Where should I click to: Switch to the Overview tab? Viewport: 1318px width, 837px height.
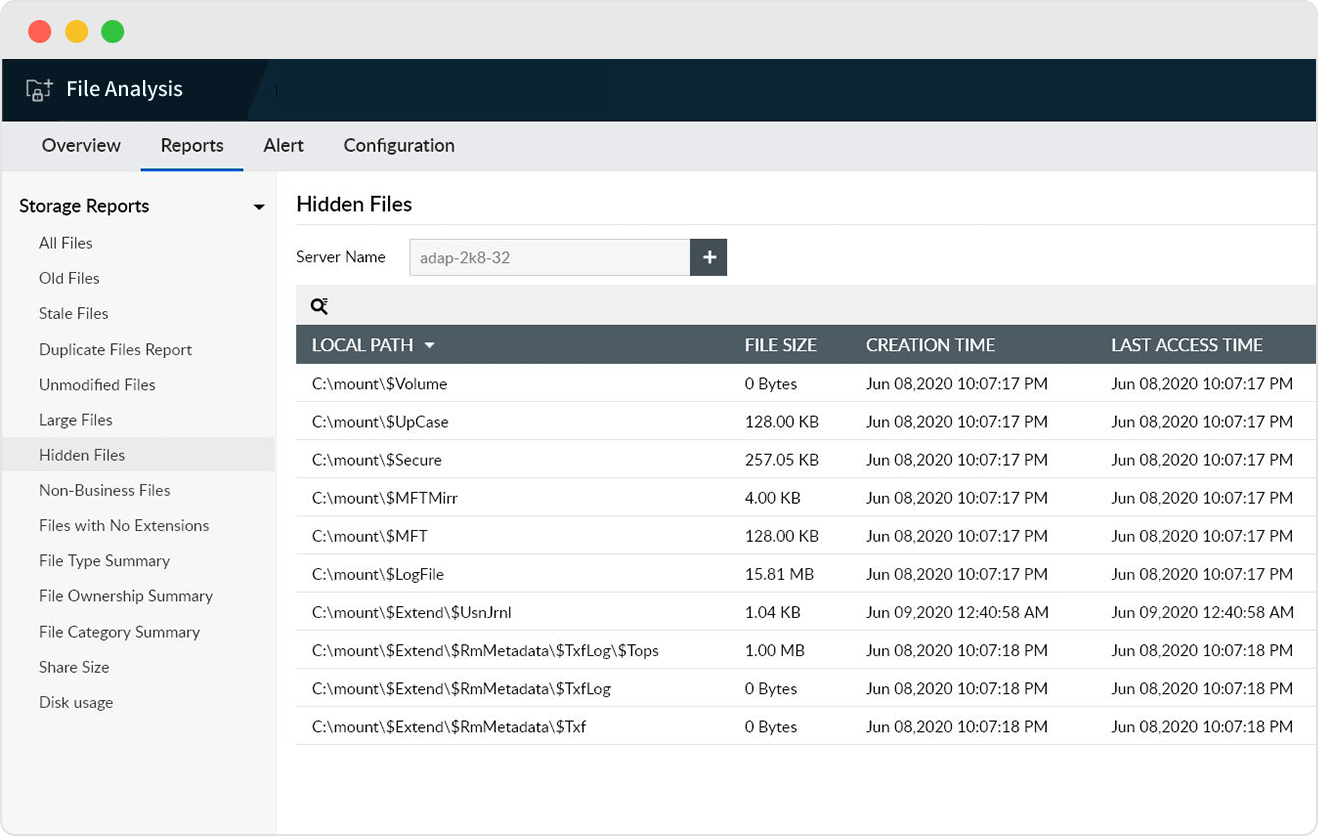tap(81, 146)
